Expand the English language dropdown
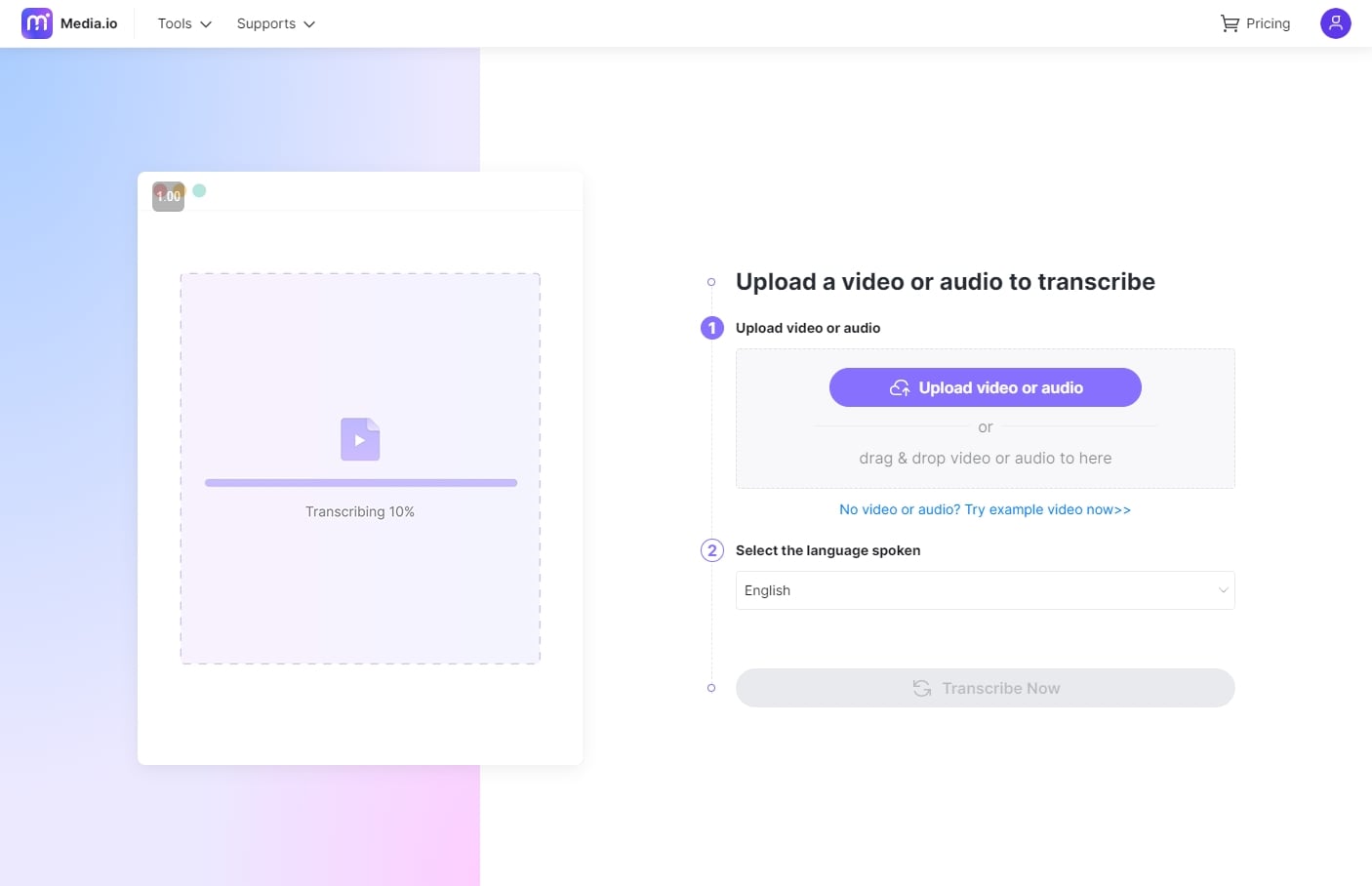1372x886 pixels. click(1222, 590)
